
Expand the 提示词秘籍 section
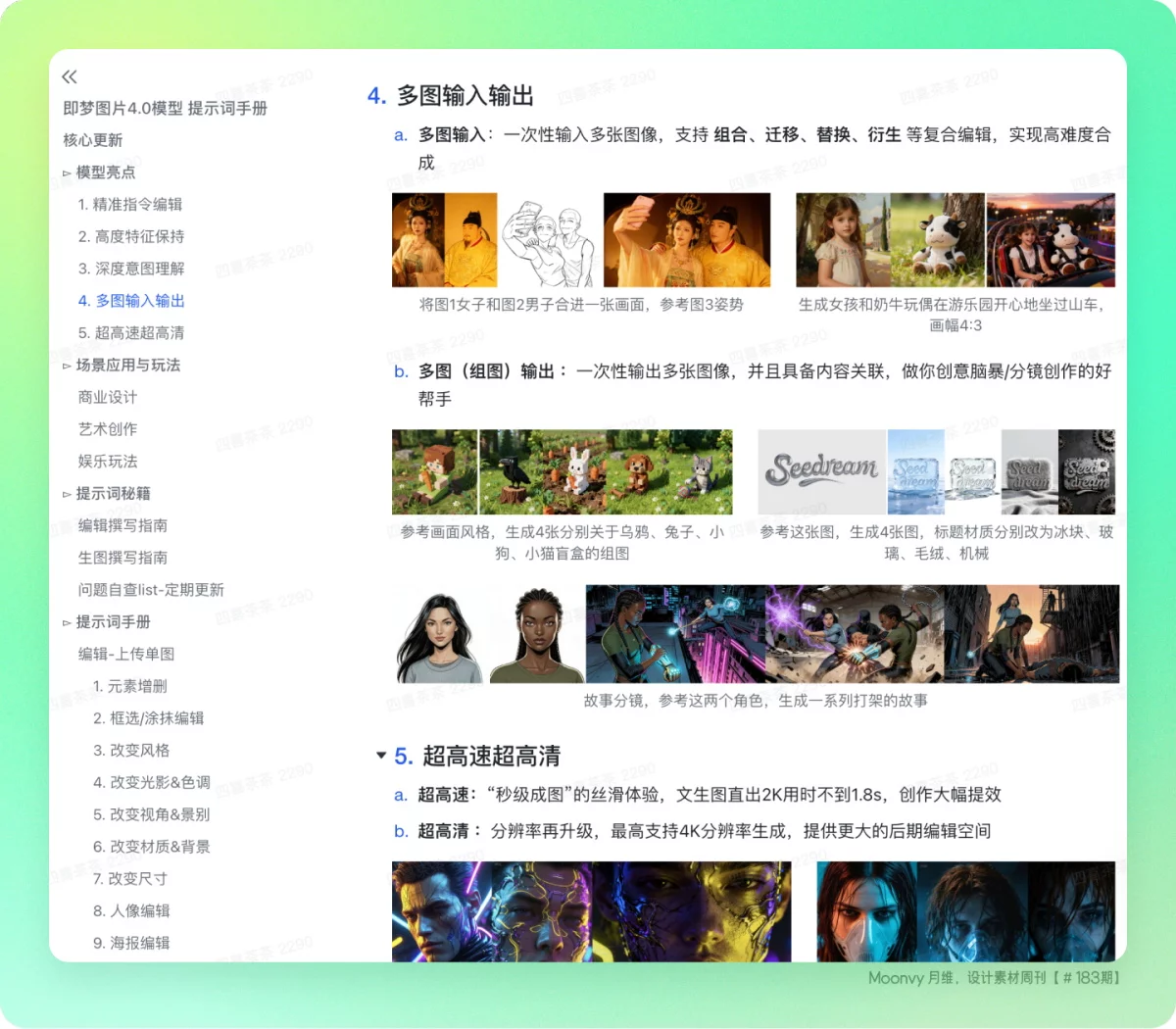[x=69, y=493]
